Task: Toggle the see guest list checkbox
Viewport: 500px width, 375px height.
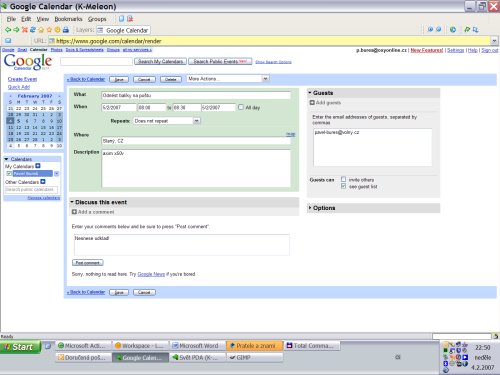Action: coord(343,186)
